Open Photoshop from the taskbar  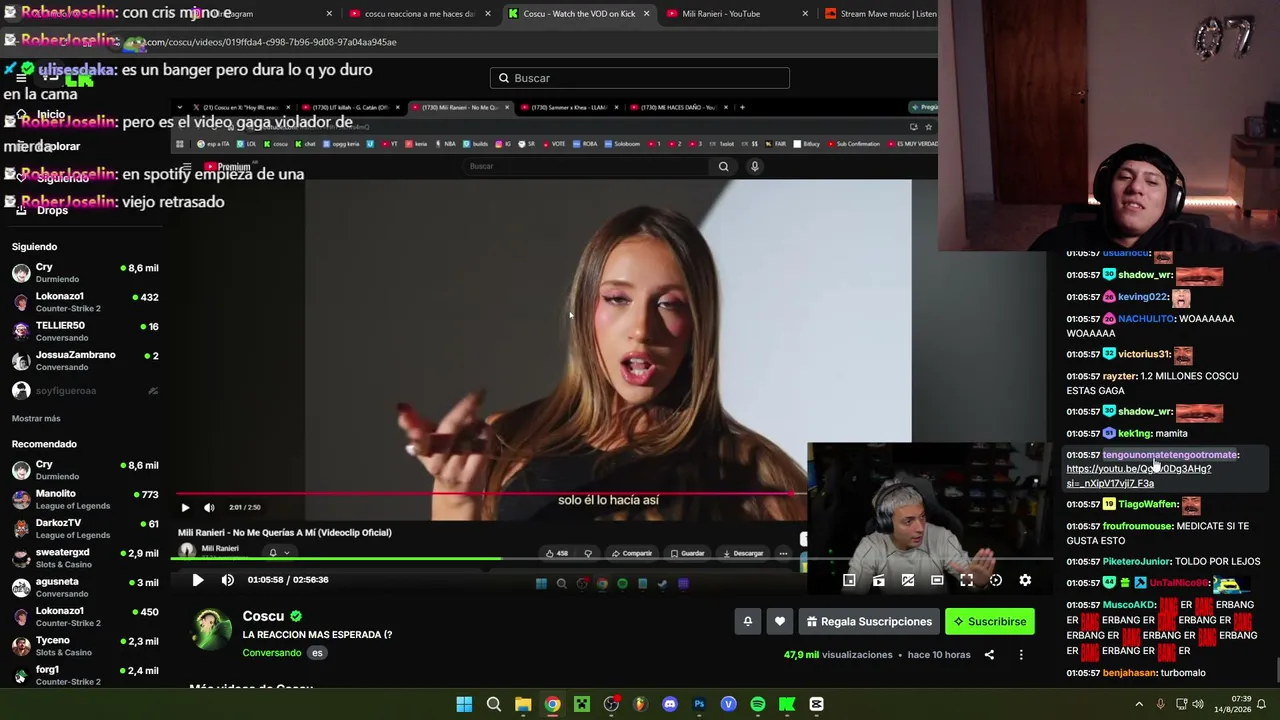(699, 705)
